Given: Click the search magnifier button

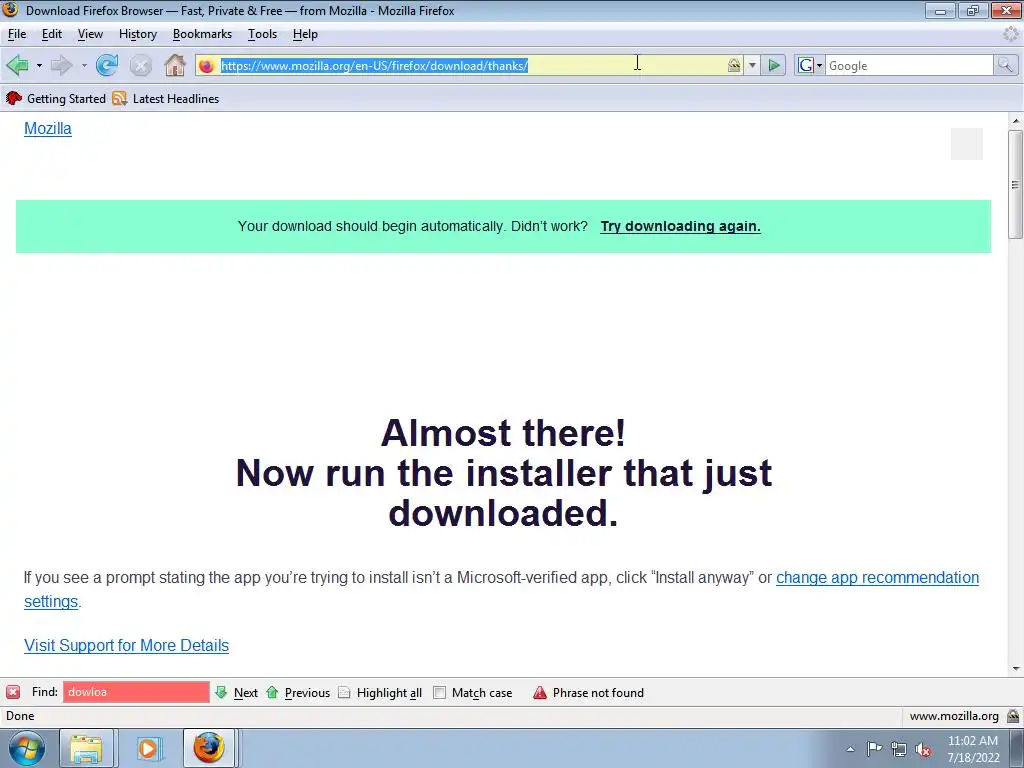Looking at the screenshot, I should point(1005,65).
